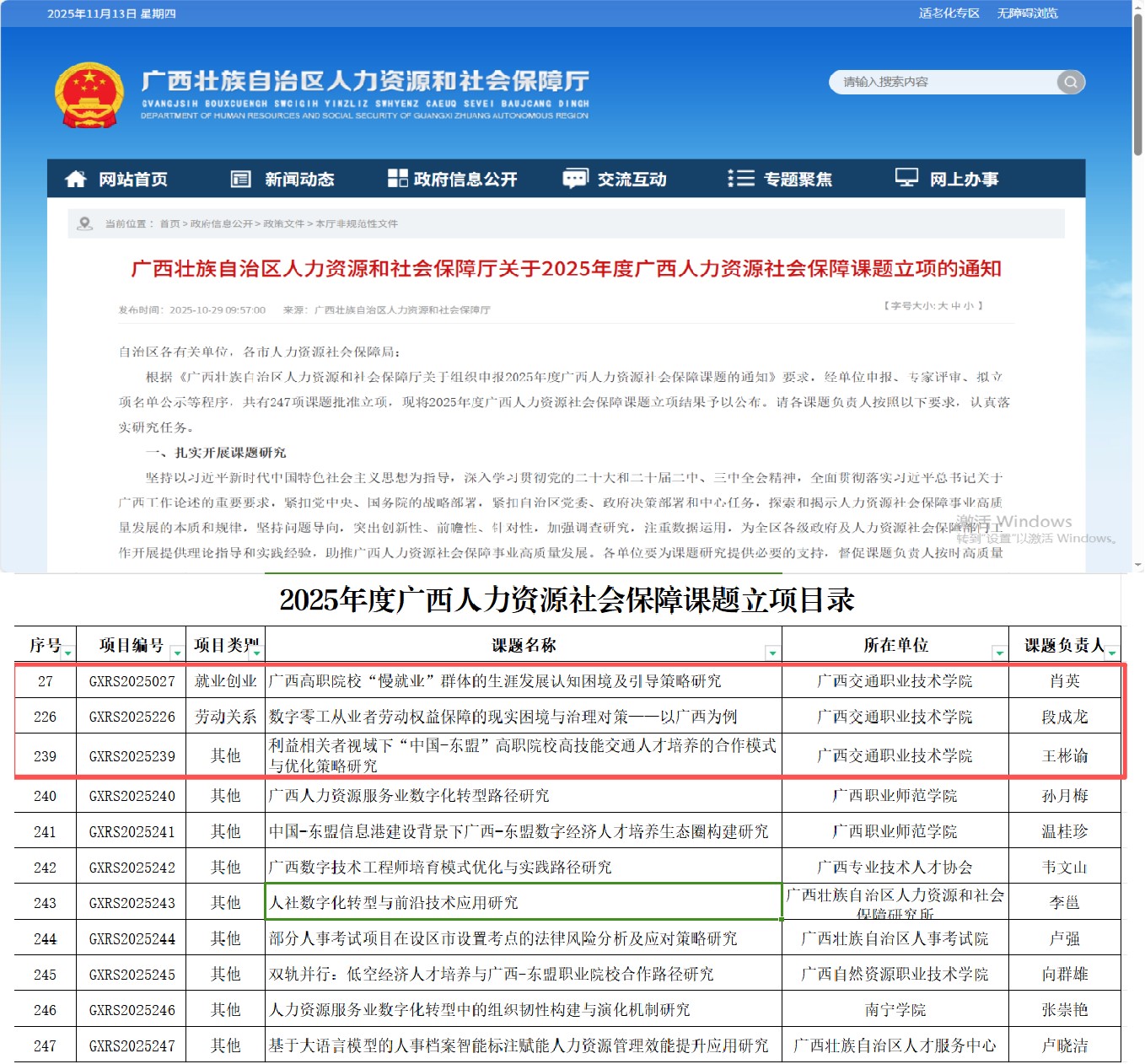Screen dimensions: 1145x1064
Task: Click the list icon beside 专题聚焦
Action: [x=740, y=178]
